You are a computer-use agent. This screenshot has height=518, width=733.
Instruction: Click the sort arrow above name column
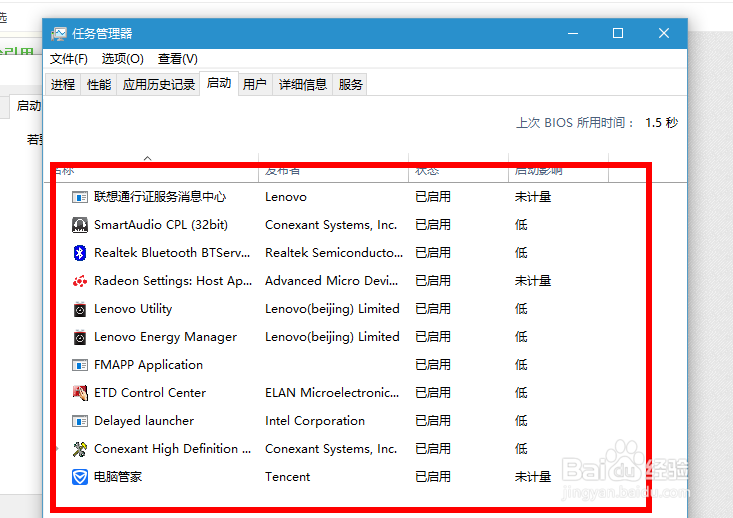pos(148,158)
